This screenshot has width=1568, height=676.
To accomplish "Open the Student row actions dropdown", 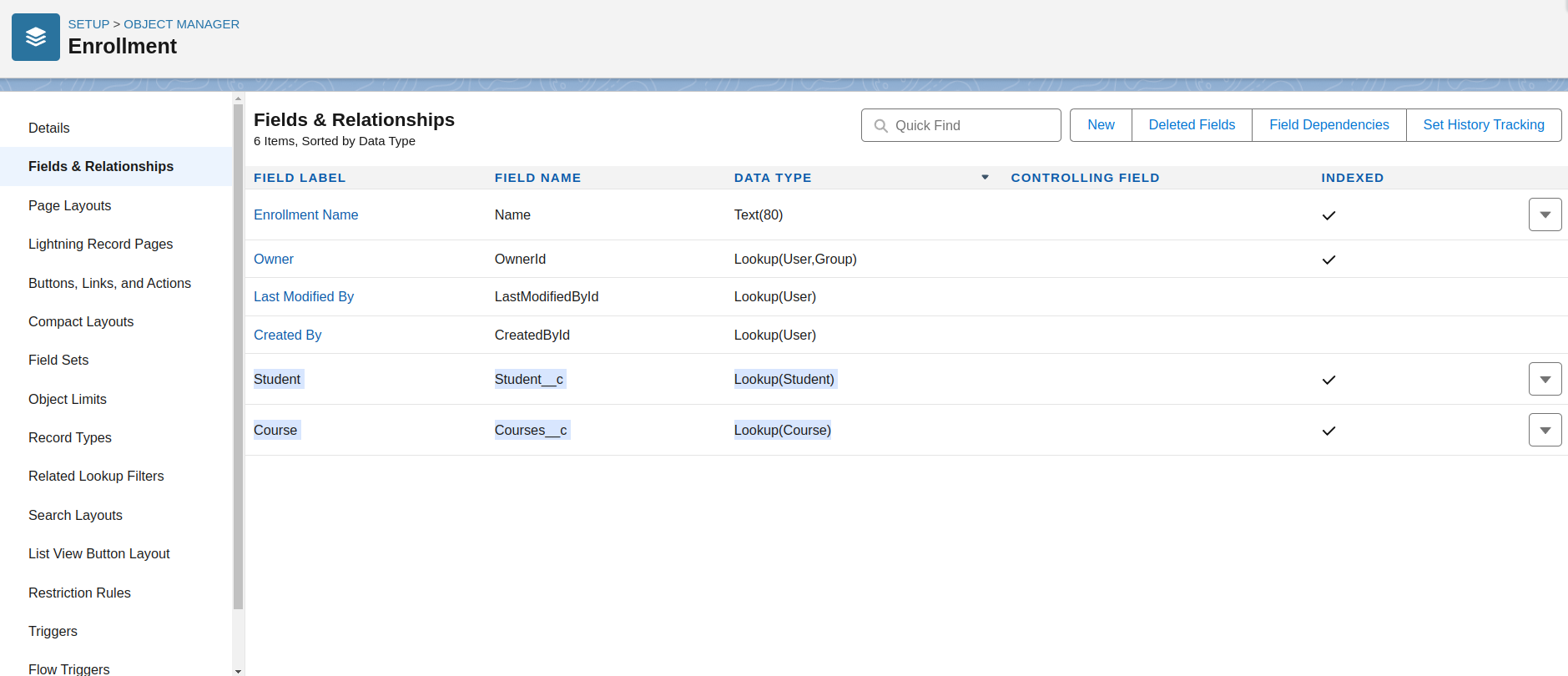I will 1545,379.
